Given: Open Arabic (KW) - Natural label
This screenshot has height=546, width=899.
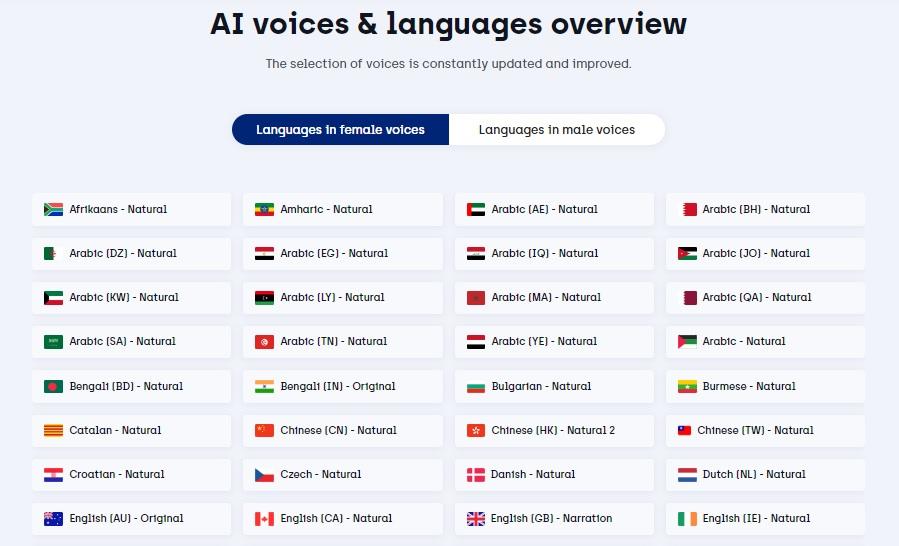Looking at the screenshot, I should [124, 298].
